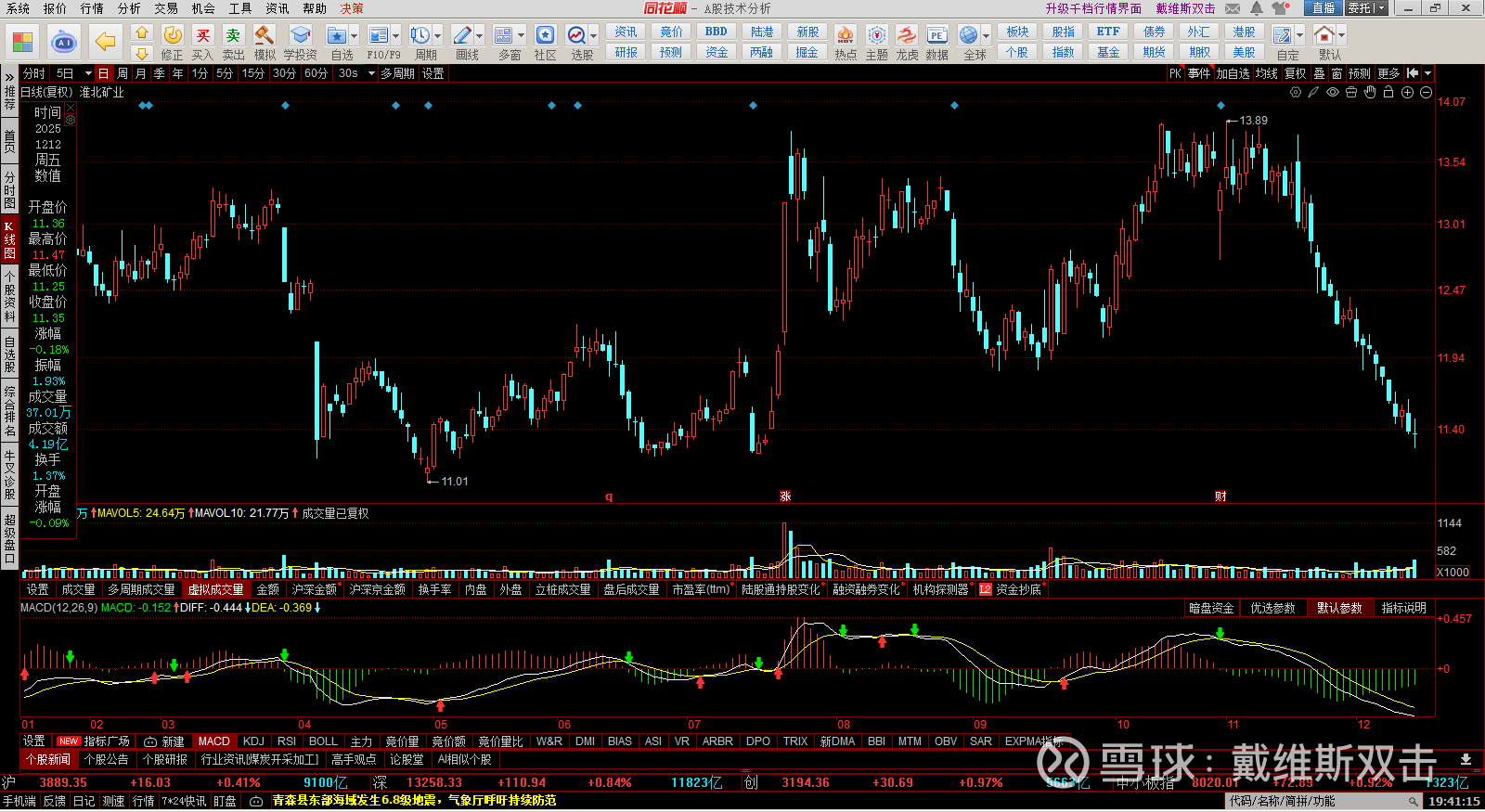
Task: Toggle 均线 moving average display
Action: point(1266,73)
